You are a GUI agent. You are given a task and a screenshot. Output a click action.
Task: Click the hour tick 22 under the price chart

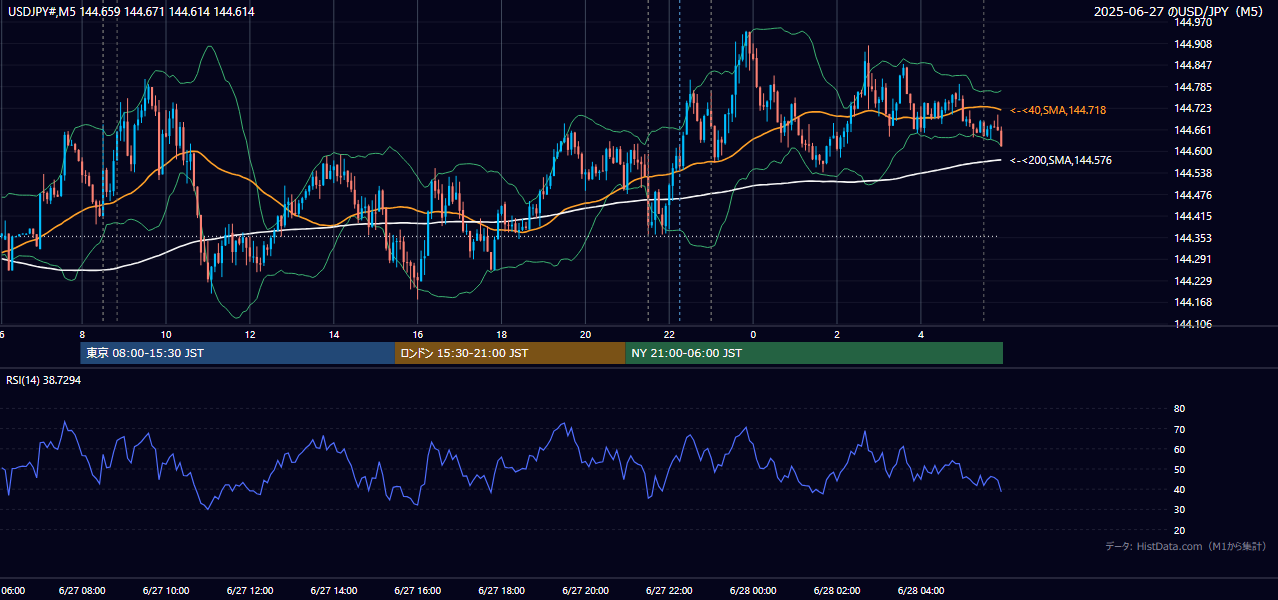670,334
